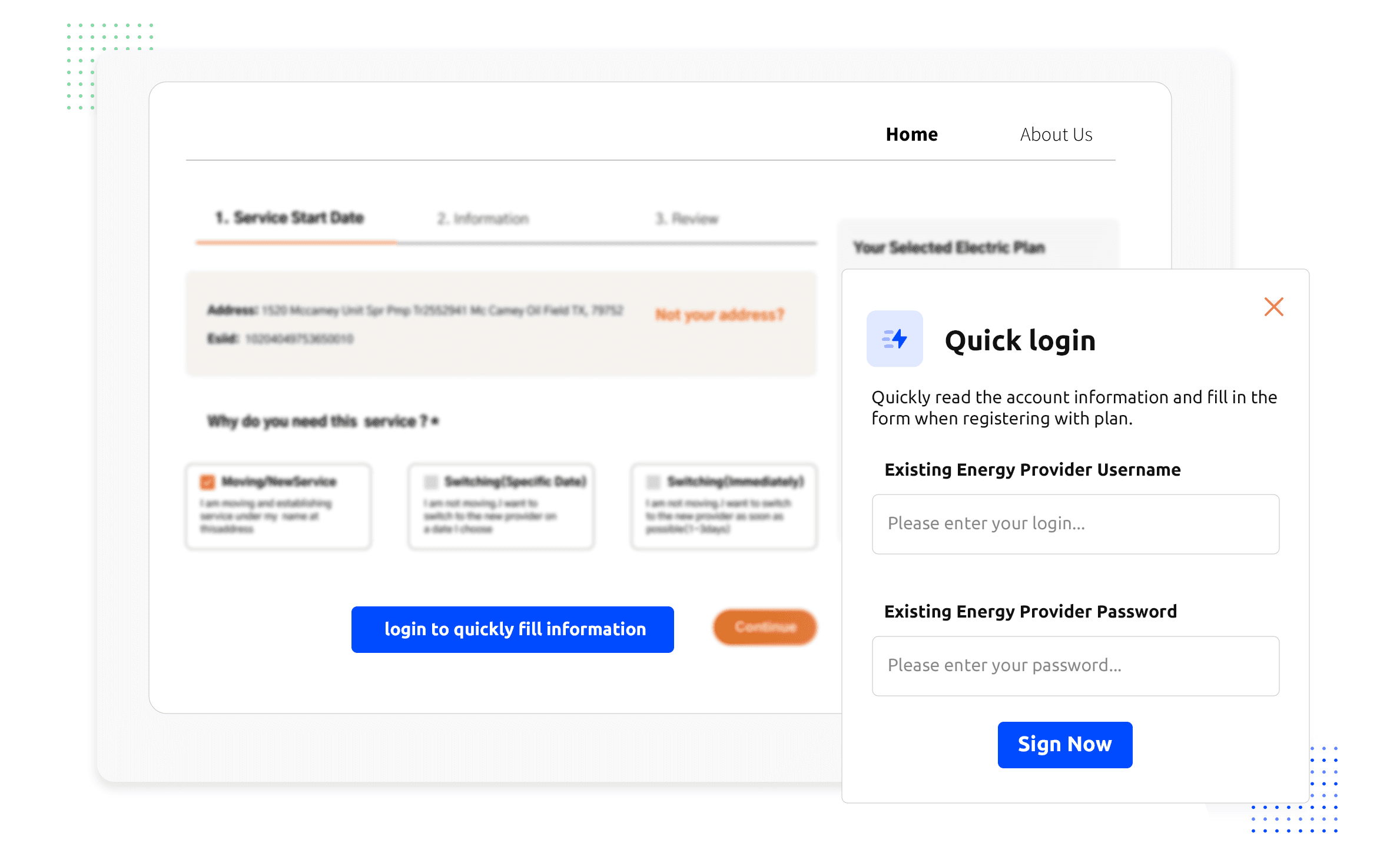Image resolution: width=1400 pixels, height=856 pixels.
Task: Click the orange Continue button
Action: pos(765,627)
